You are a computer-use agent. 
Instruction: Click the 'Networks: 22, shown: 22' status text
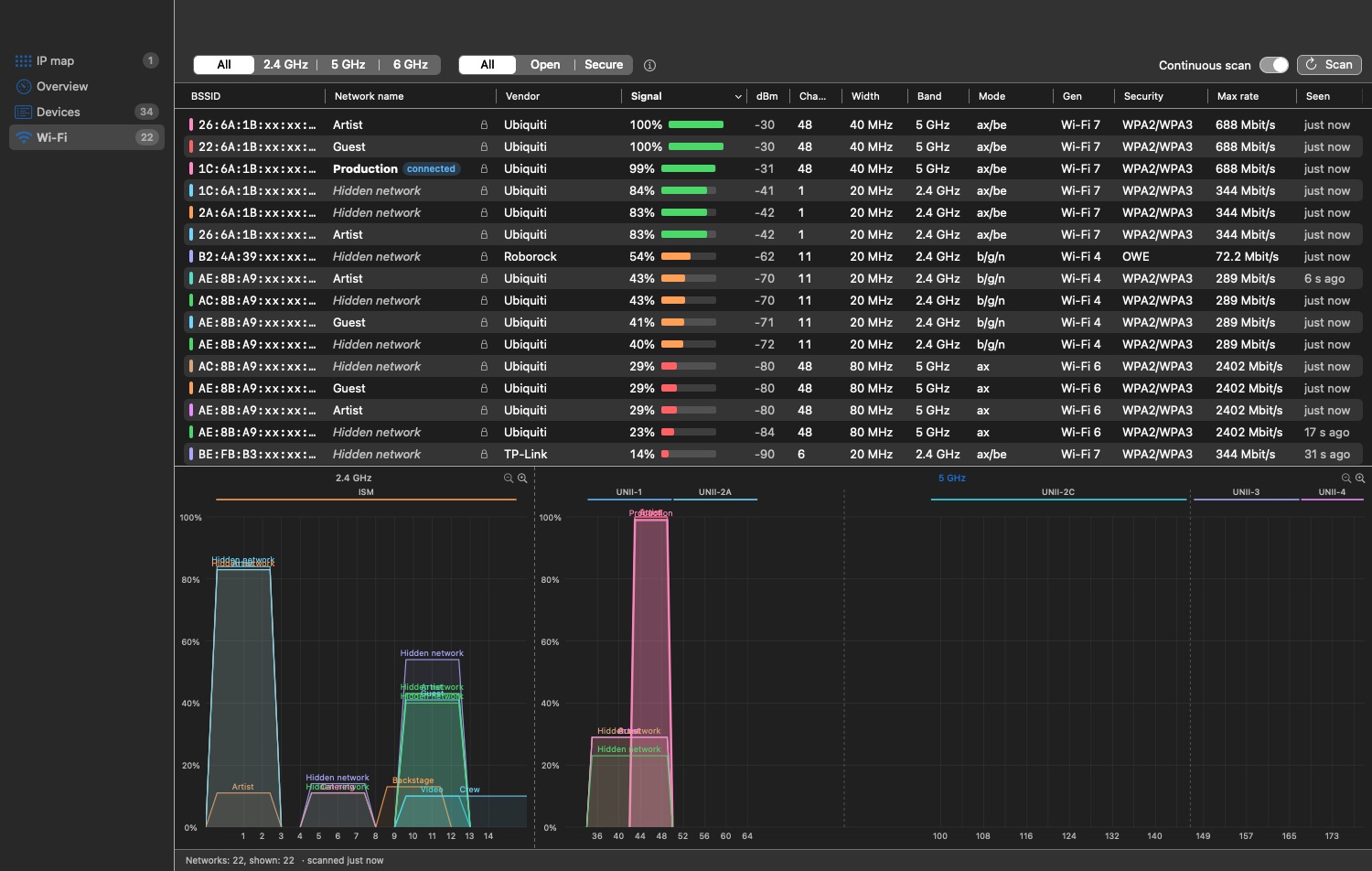(240, 860)
